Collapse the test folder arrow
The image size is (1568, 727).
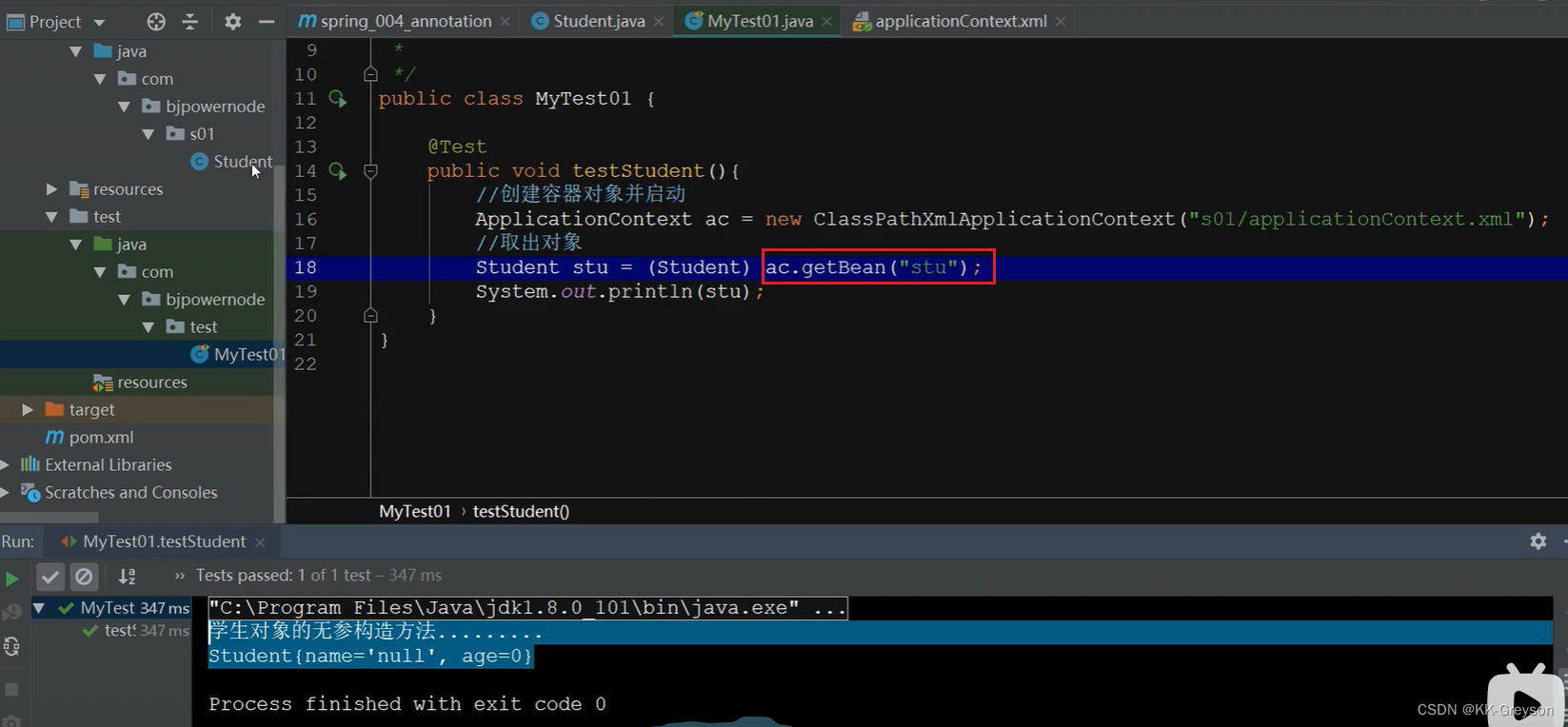(x=51, y=217)
